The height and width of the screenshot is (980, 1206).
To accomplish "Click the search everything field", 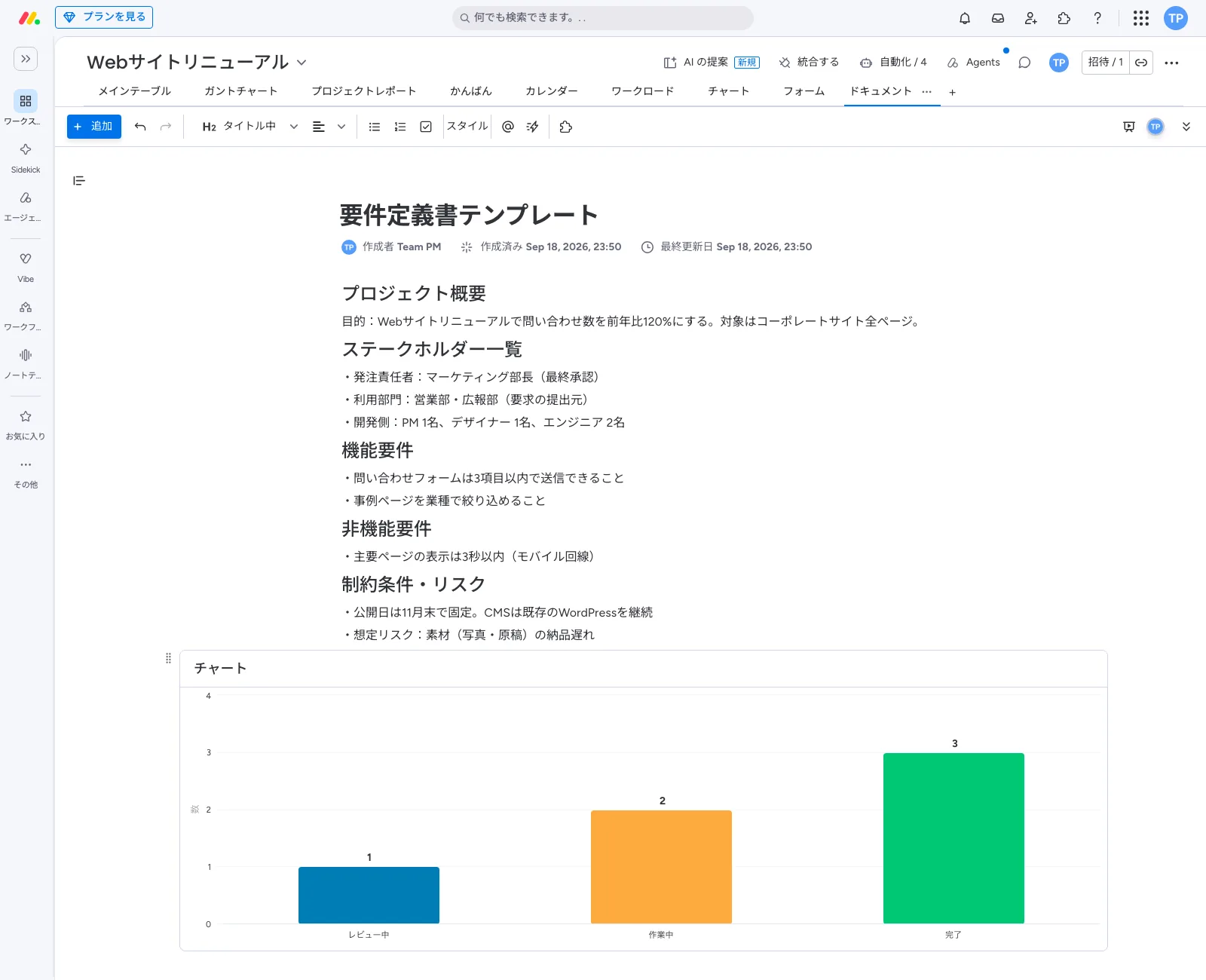I will pyautogui.click(x=603, y=17).
